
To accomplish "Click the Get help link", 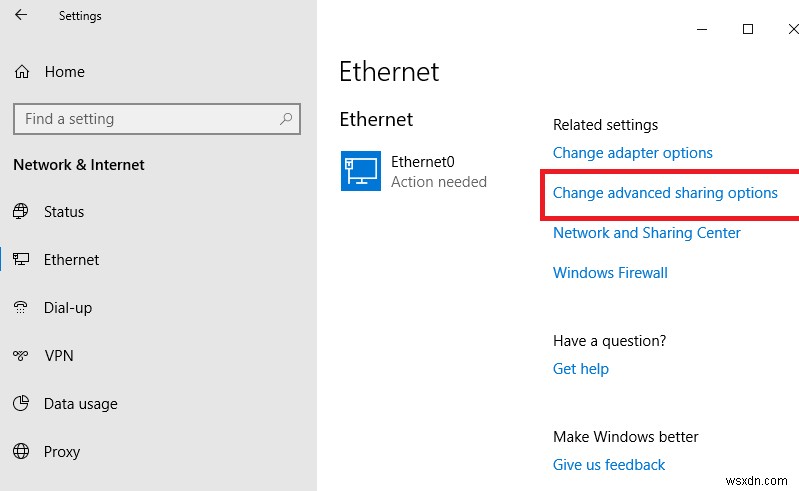I will click(581, 369).
